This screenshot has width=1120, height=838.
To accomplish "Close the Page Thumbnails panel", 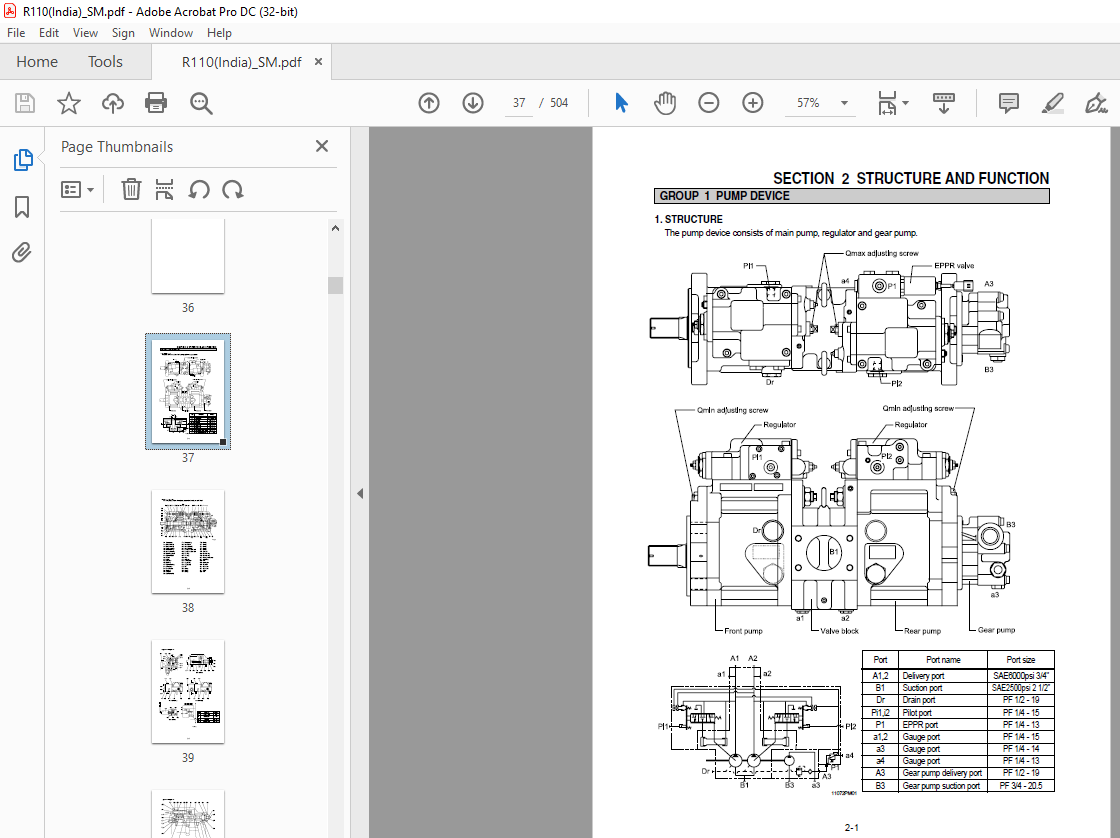I will pyautogui.click(x=322, y=146).
